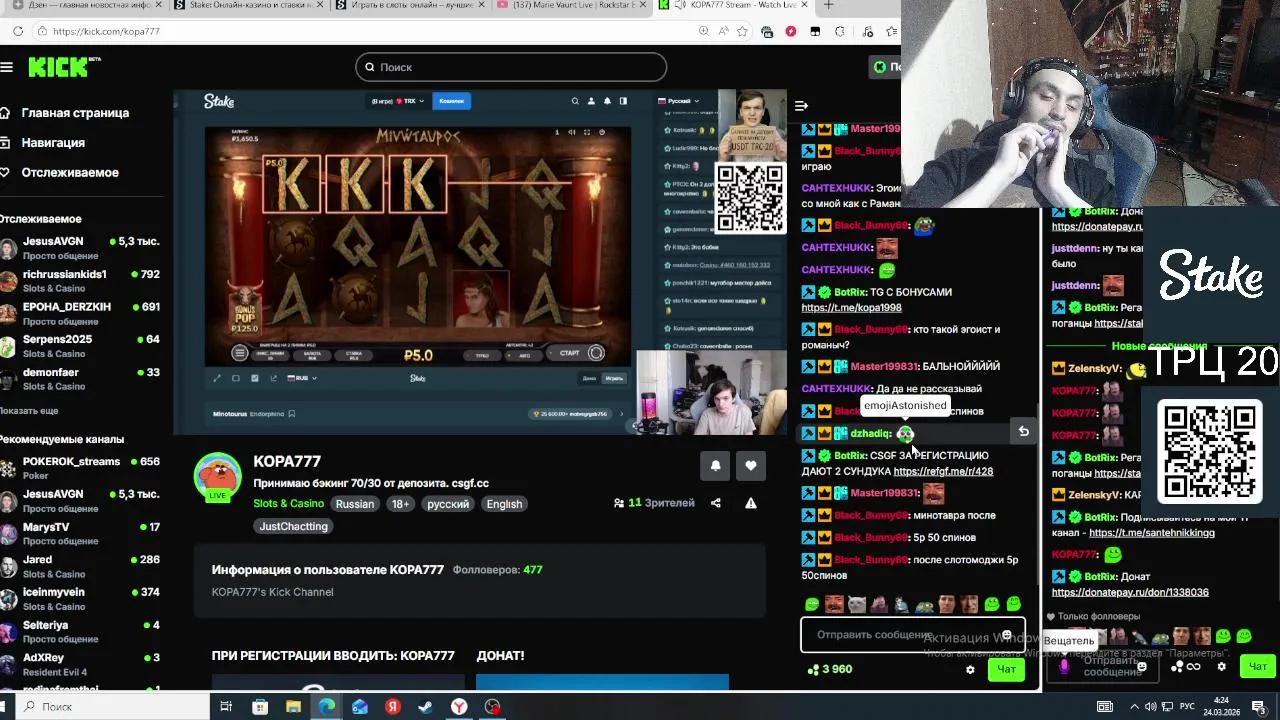Open t.me/santehnikkingg link in second chat
Image resolution: width=1280 pixels, height=720 pixels.
click(x=1152, y=533)
